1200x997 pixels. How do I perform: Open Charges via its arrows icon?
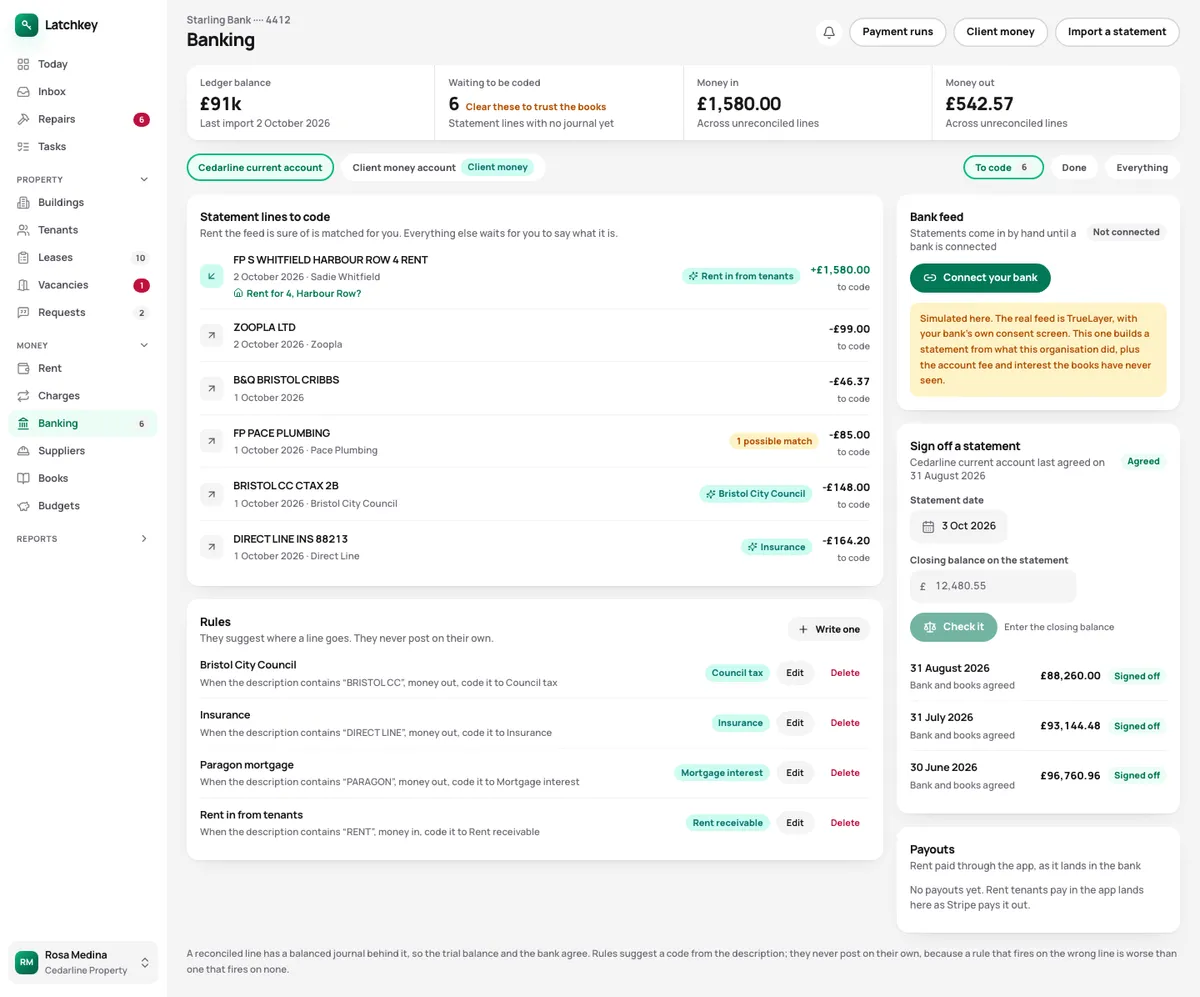coord(23,396)
